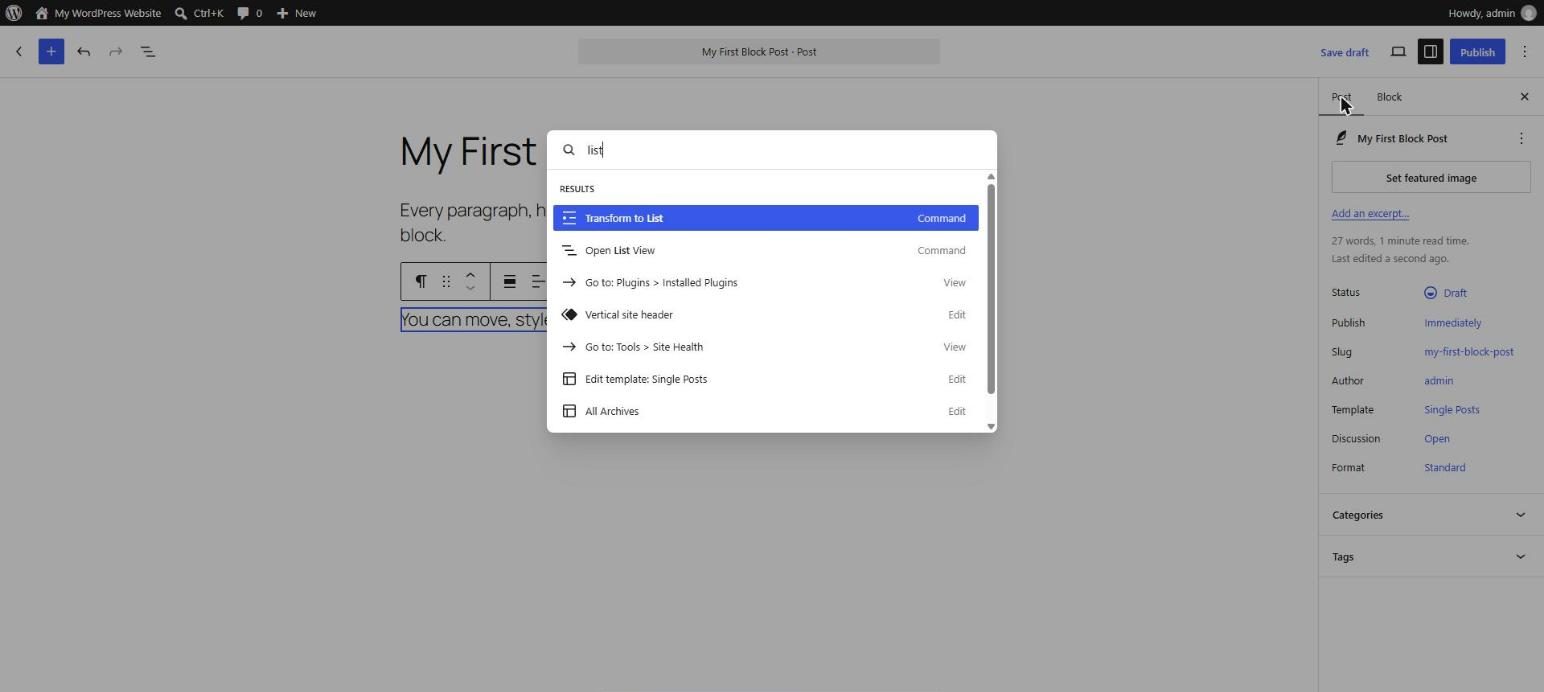1544x692 pixels.
Task: Click the block drag handle icon
Action: 446,281
